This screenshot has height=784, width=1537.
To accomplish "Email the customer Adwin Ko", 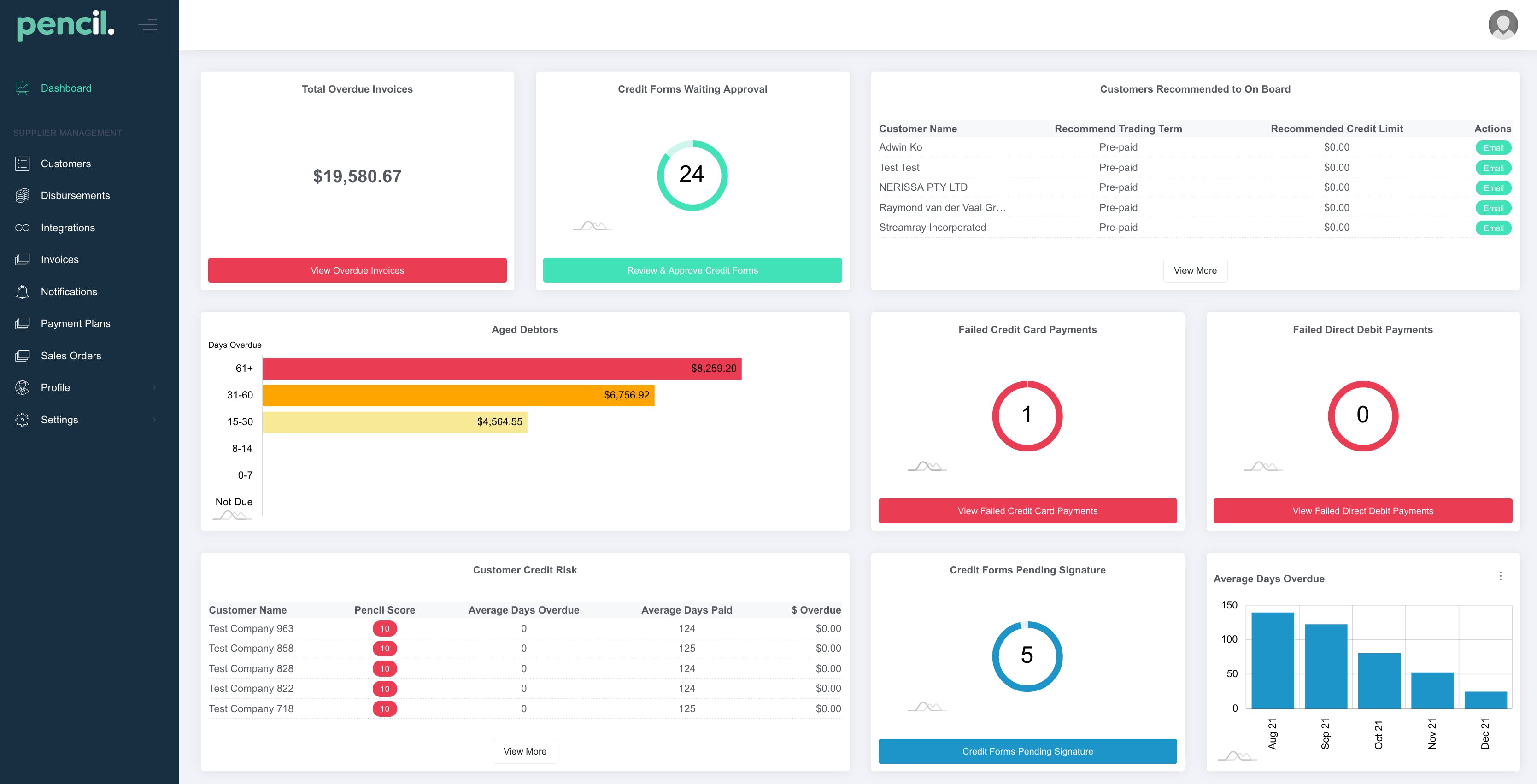I will pos(1493,148).
